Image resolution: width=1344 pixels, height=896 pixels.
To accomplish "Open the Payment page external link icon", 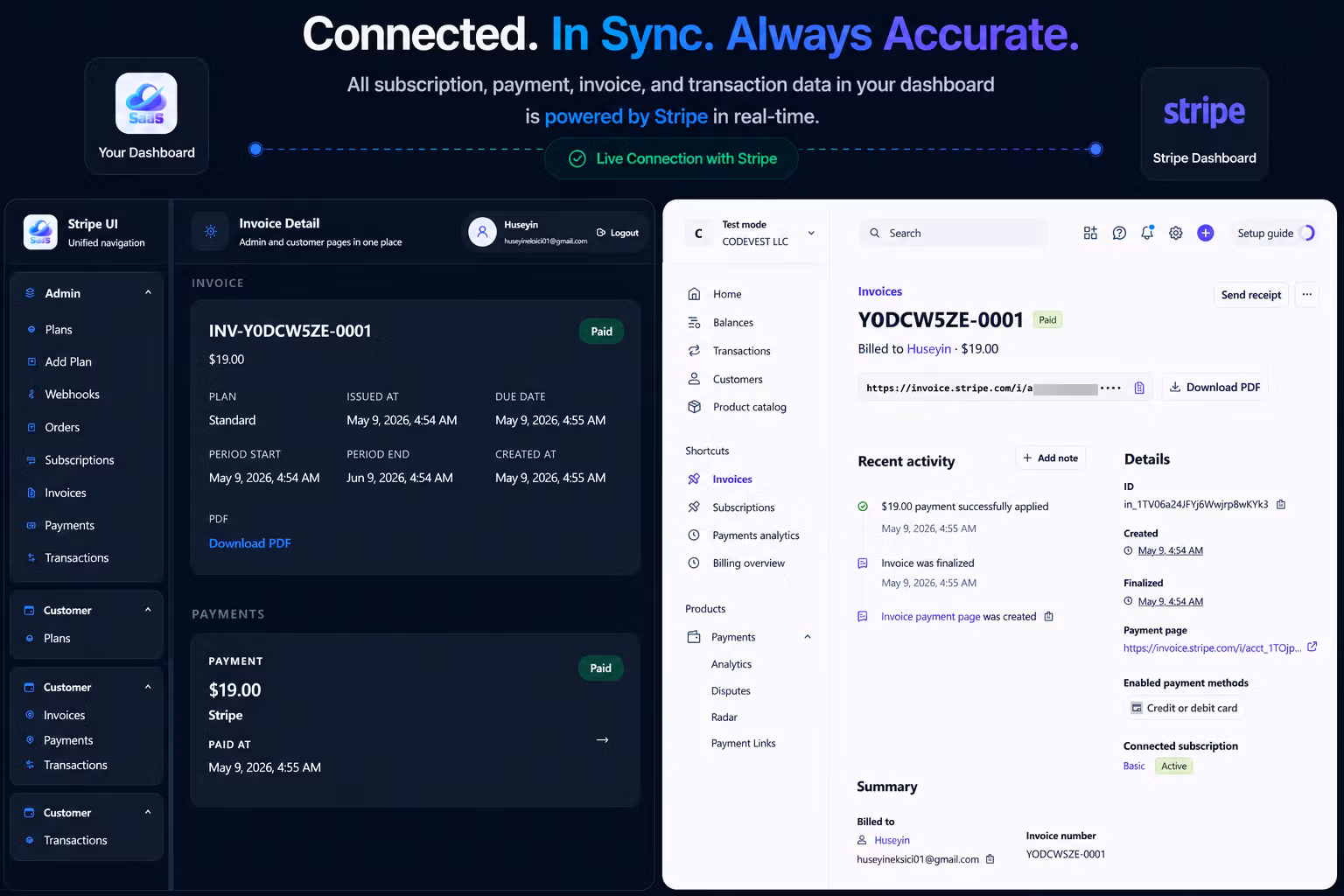I will [1312, 647].
